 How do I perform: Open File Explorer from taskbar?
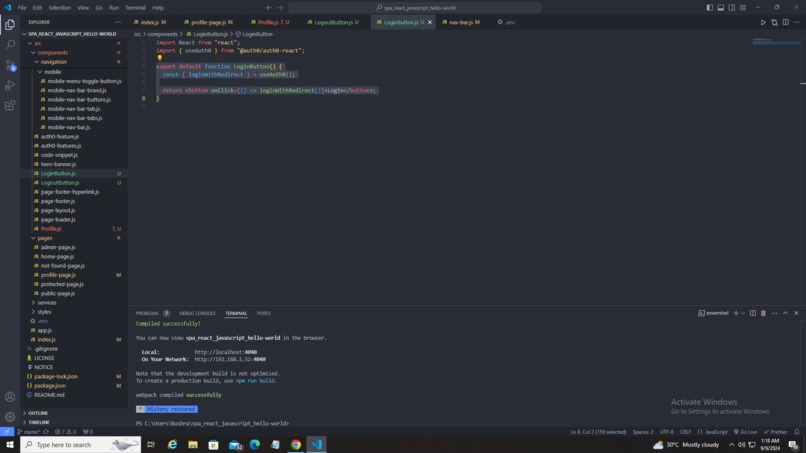193,445
